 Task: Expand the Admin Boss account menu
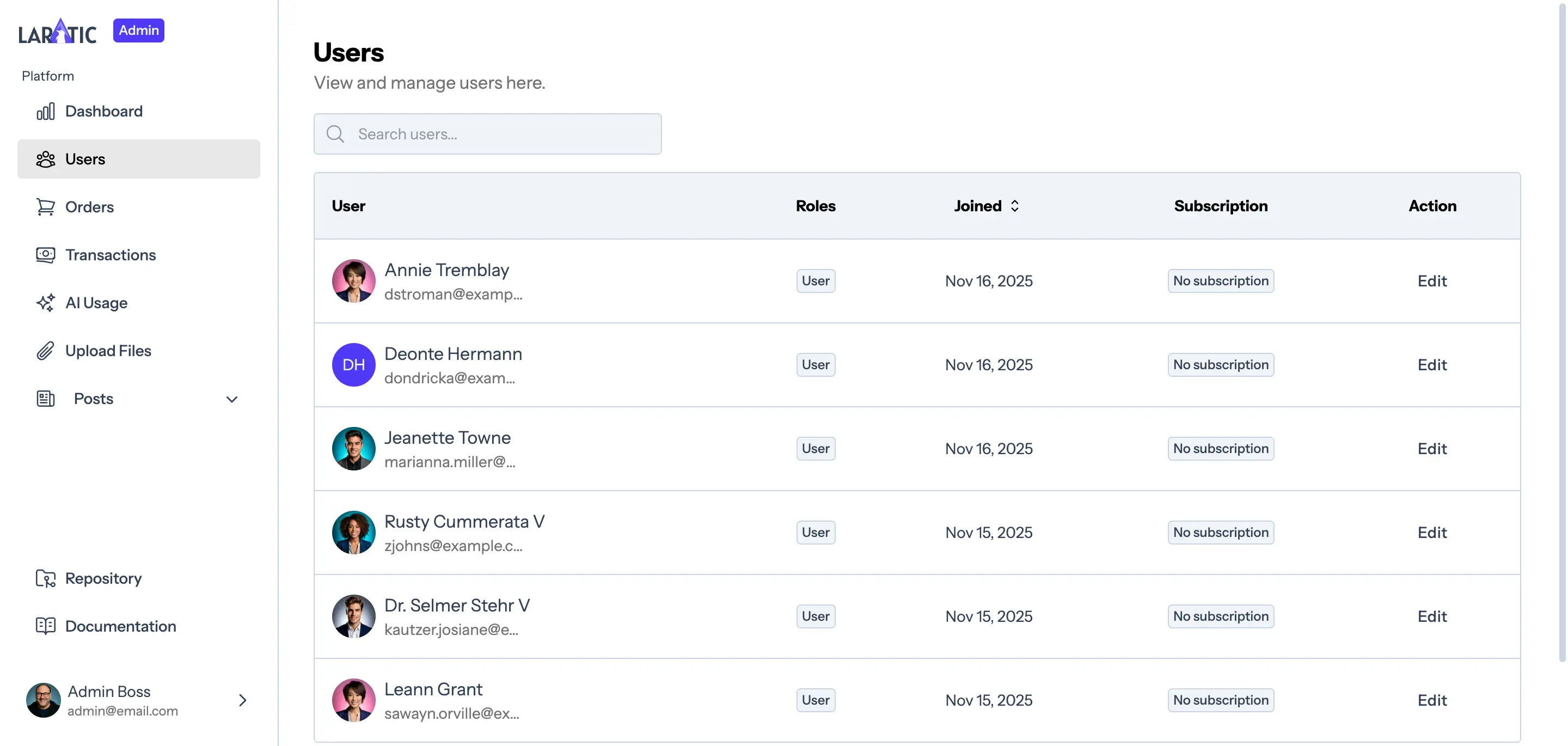pos(242,700)
